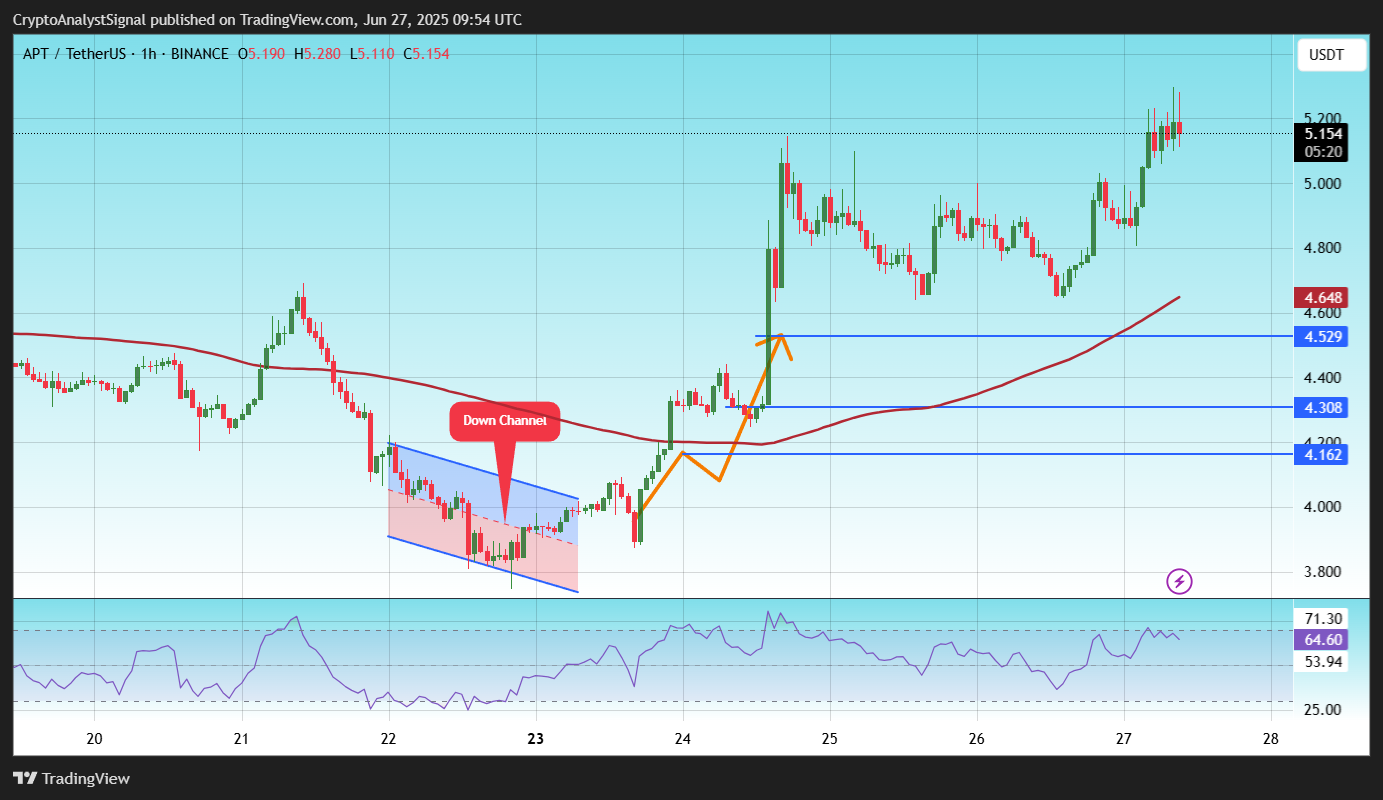Click the RSI value 53.94

coord(1323,662)
